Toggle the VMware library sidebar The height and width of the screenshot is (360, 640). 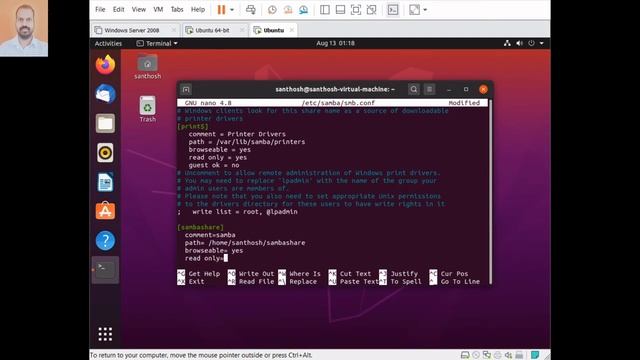click(x=325, y=10)
